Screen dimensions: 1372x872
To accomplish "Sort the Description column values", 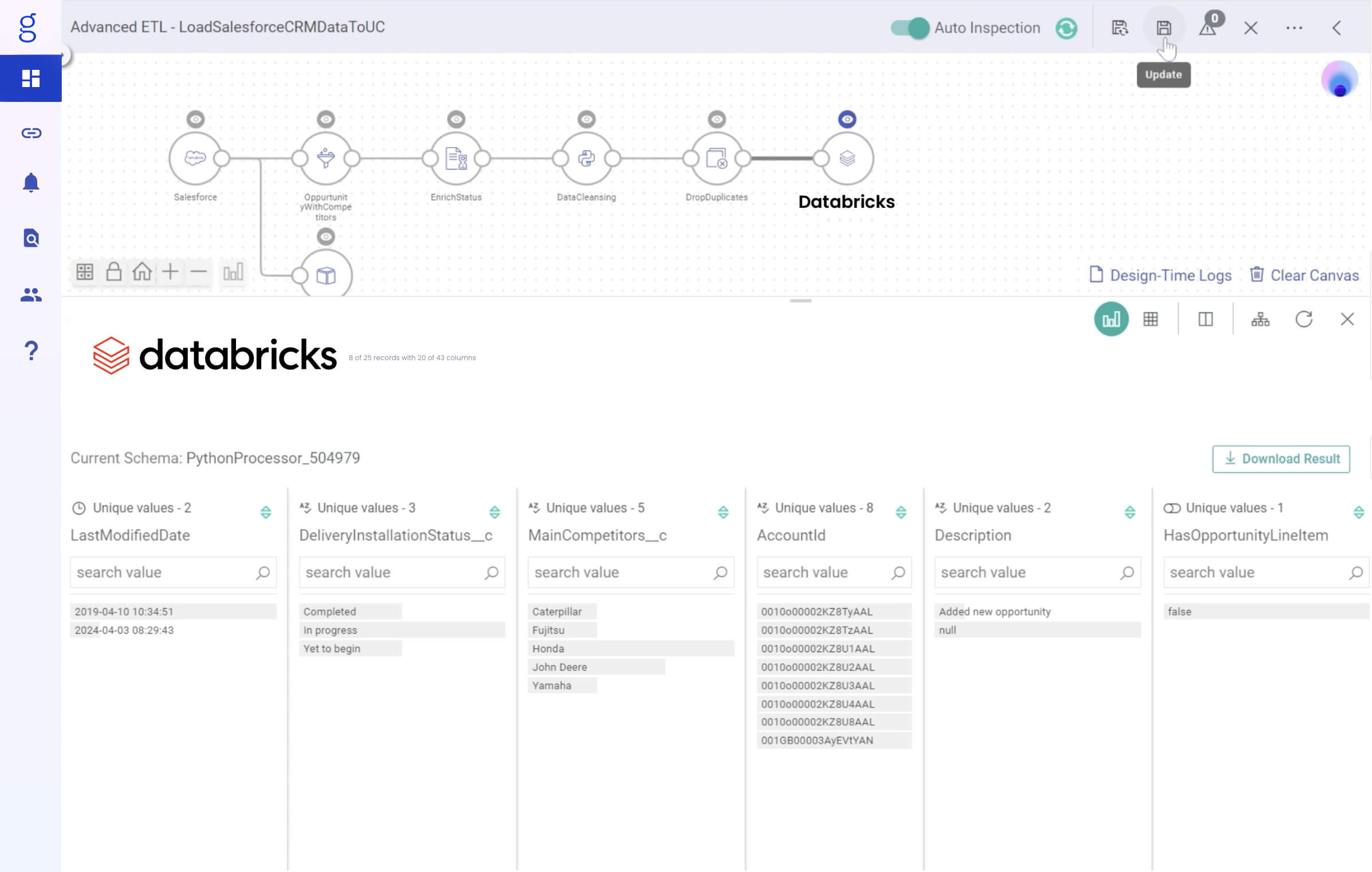I will (x=1130, y=512).
